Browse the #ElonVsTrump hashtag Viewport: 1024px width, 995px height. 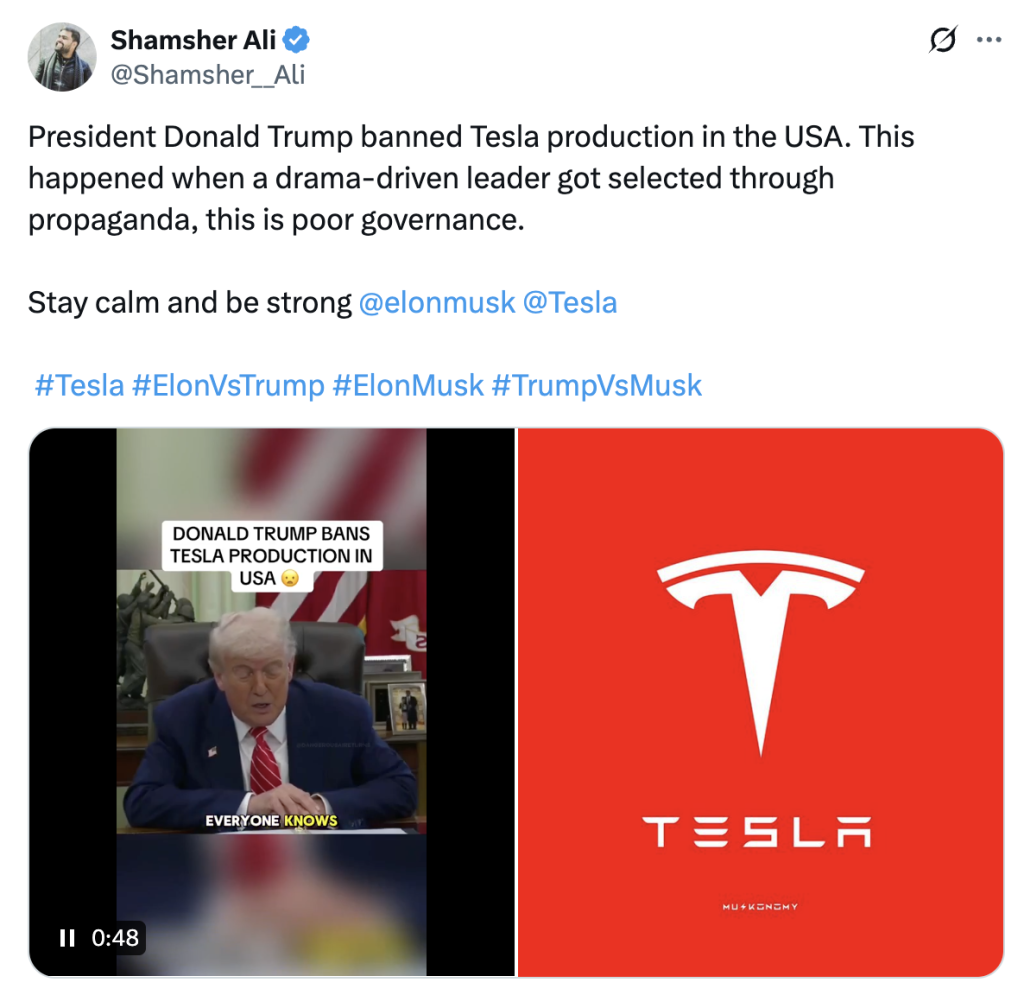click(228, 385)
